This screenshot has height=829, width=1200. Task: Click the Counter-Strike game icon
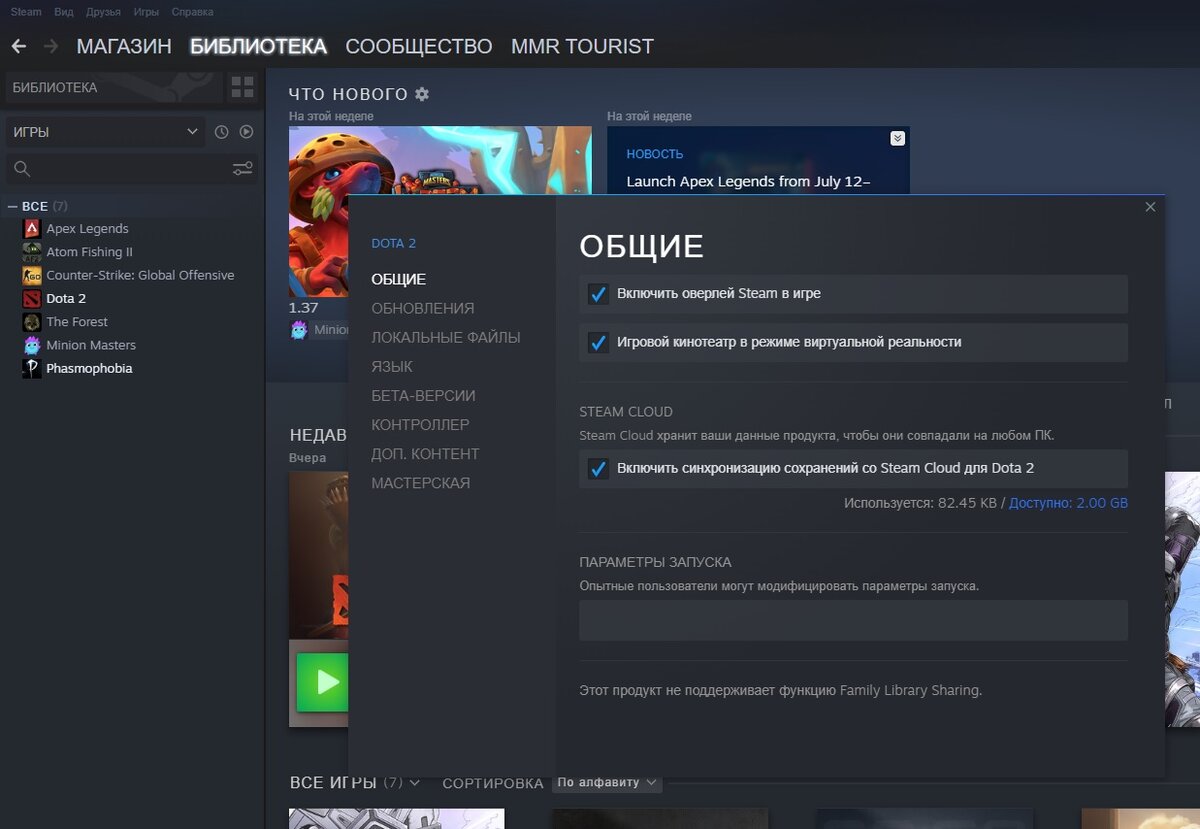[31, 275]
